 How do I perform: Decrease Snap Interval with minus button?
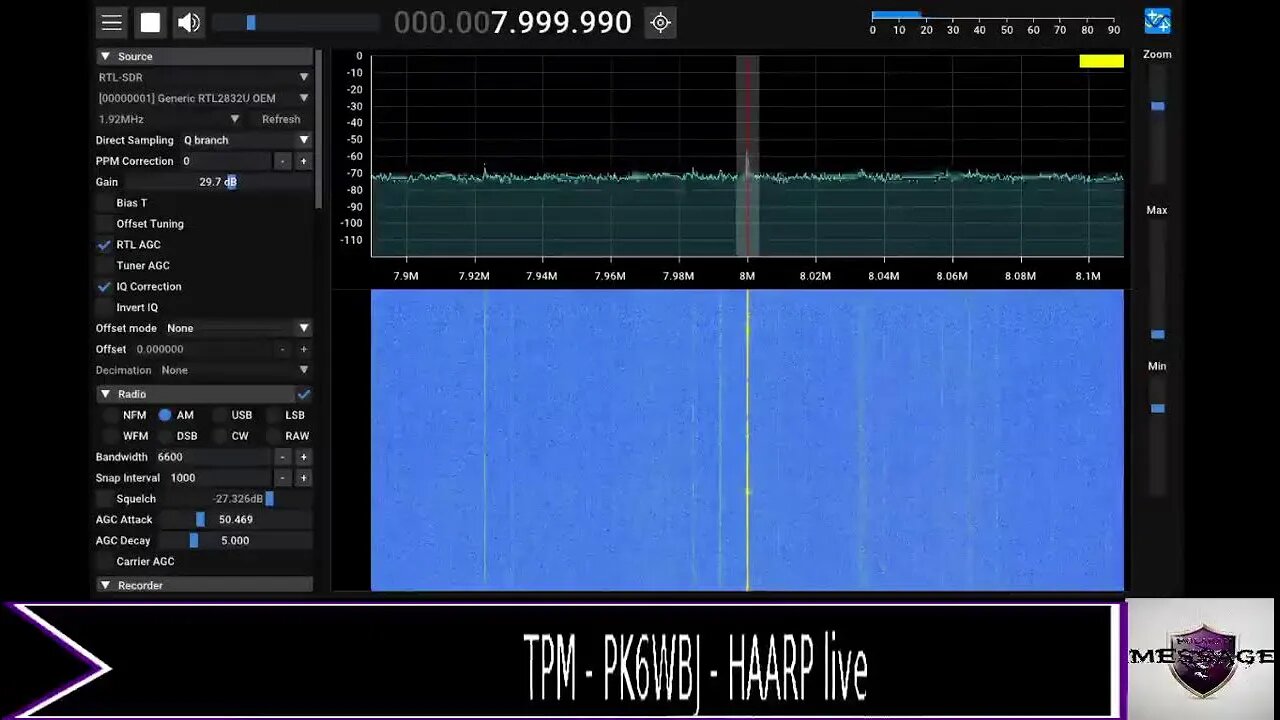pyautogui.click(x=283, y=478)
